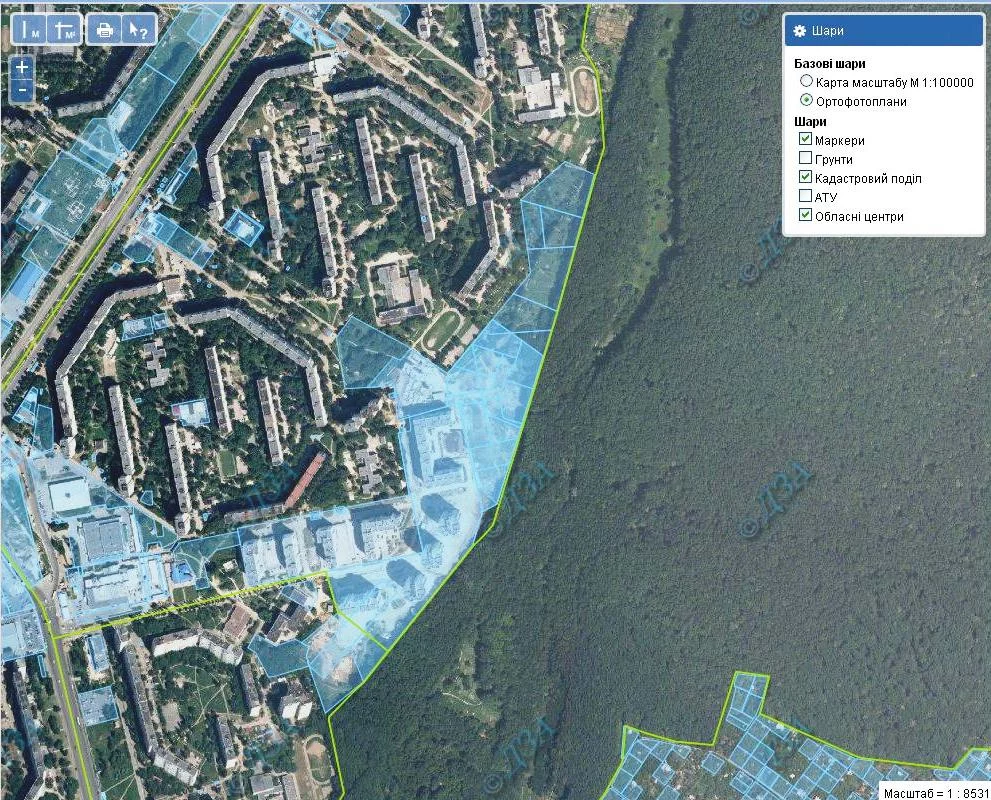Click the gear icon in Шари header

[799, 31]
